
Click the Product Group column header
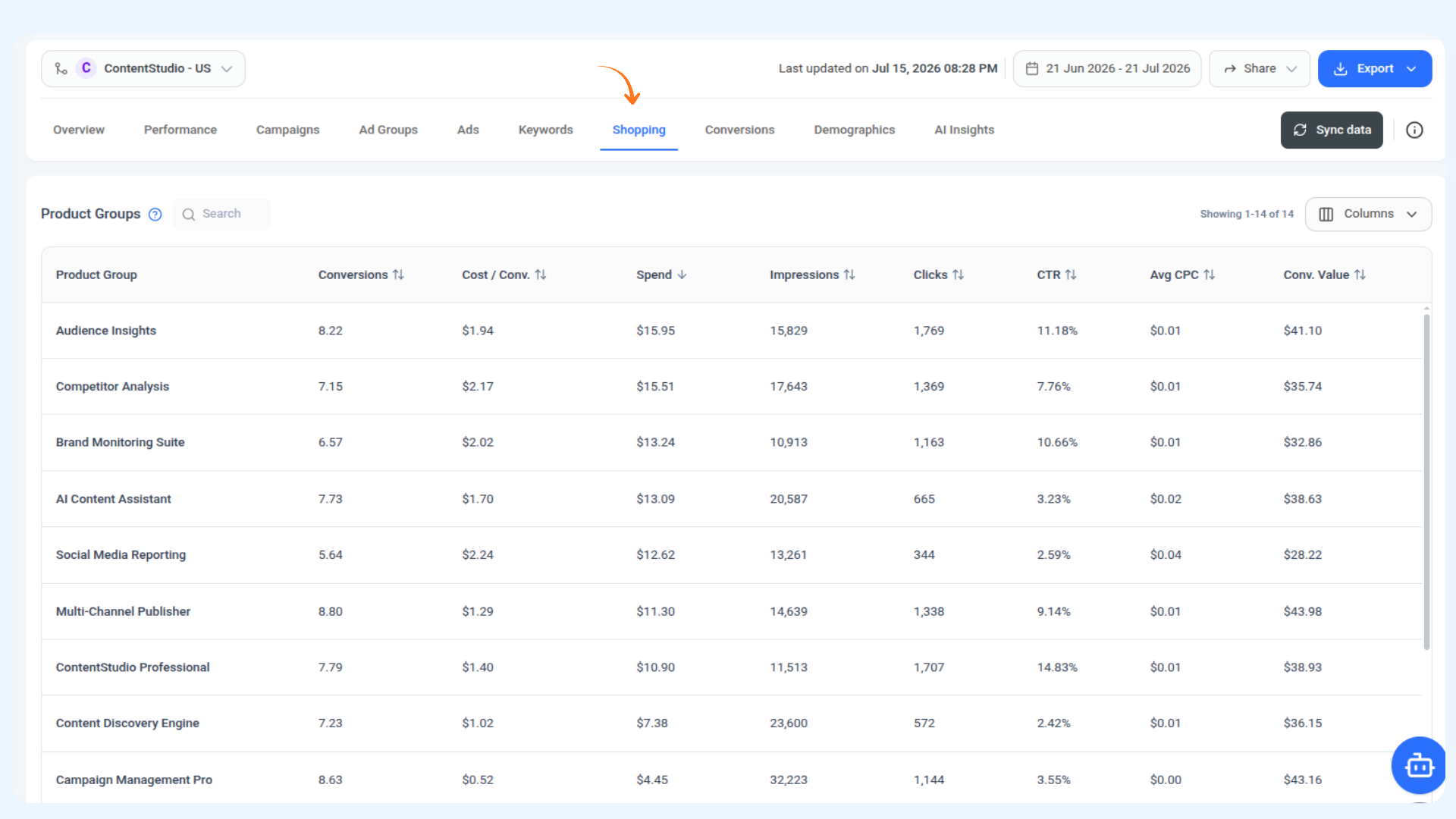(96, 275)
